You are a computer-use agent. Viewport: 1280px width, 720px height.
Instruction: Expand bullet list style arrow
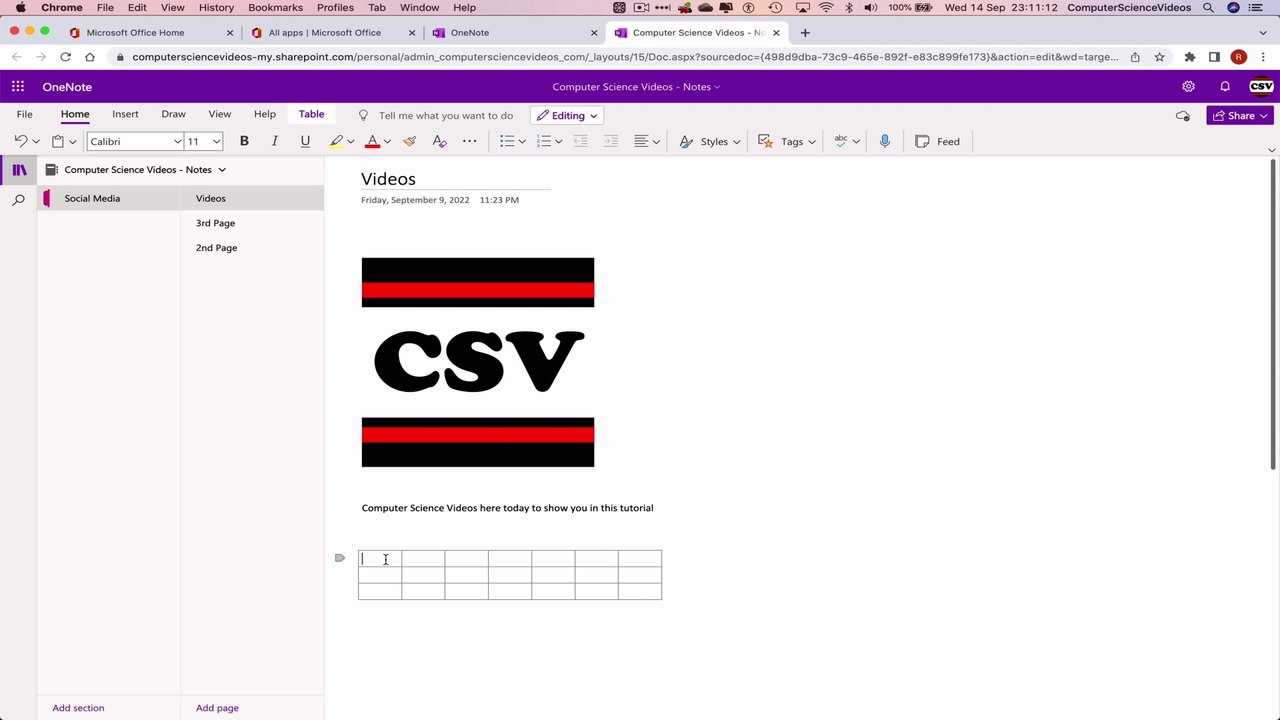tap(522, 142)
